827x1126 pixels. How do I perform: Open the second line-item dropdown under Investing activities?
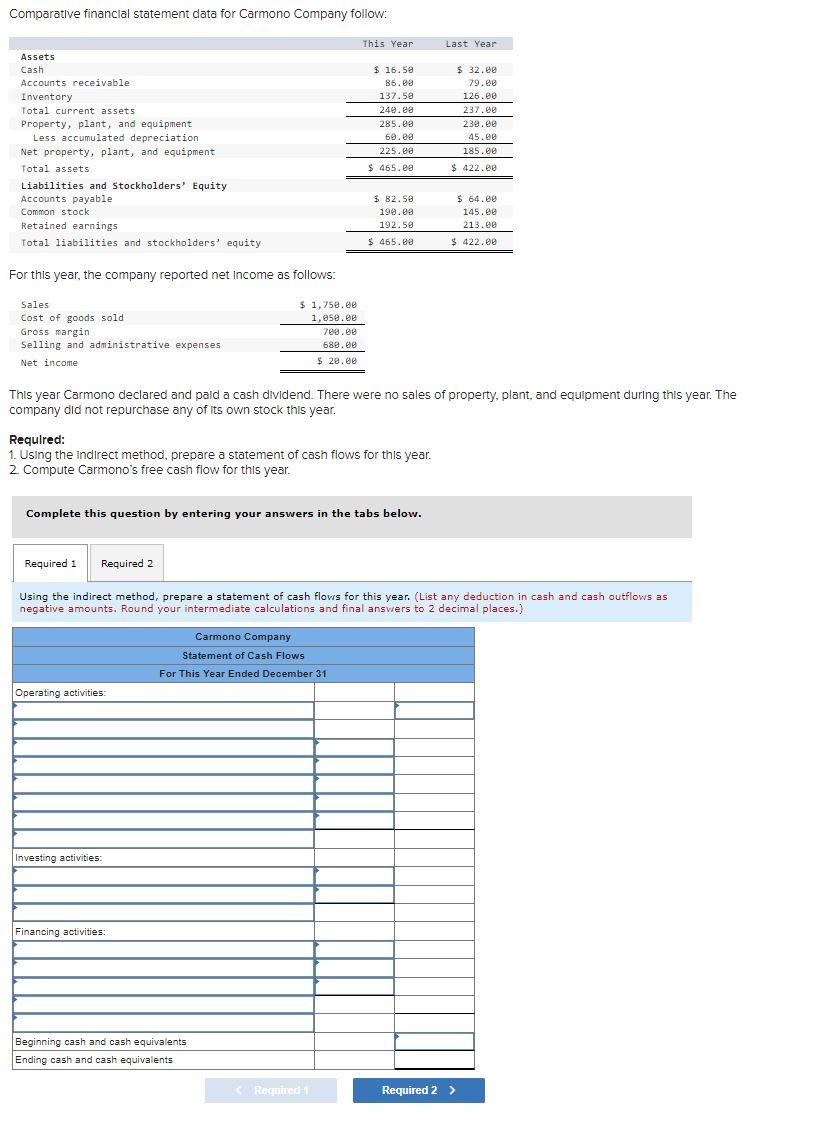tap(160, 893)
